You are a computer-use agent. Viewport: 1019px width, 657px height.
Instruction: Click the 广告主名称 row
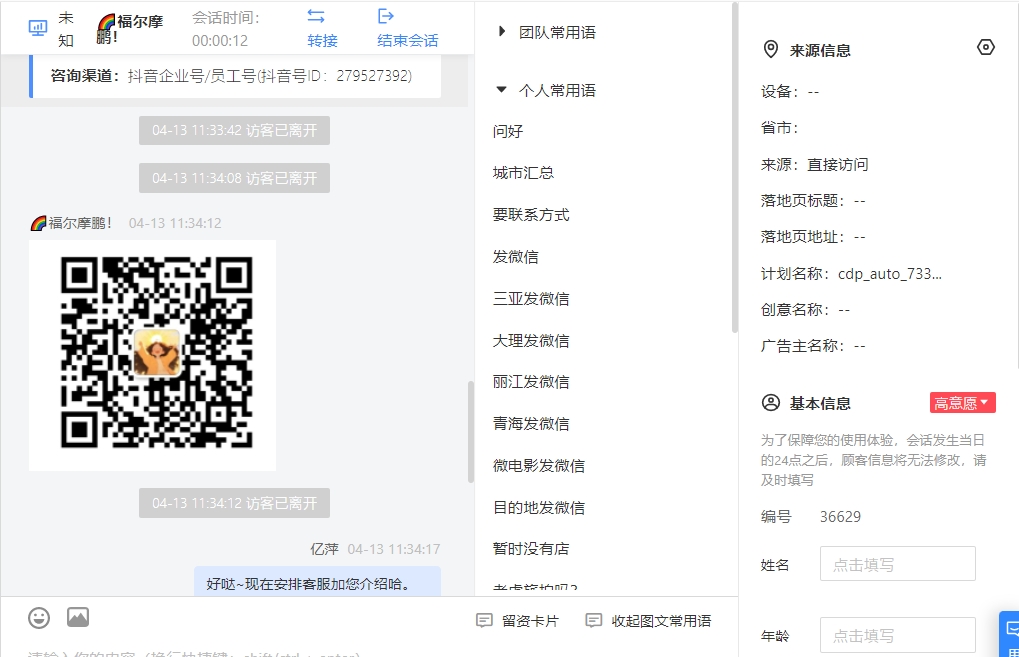click(x=814, y=346)
